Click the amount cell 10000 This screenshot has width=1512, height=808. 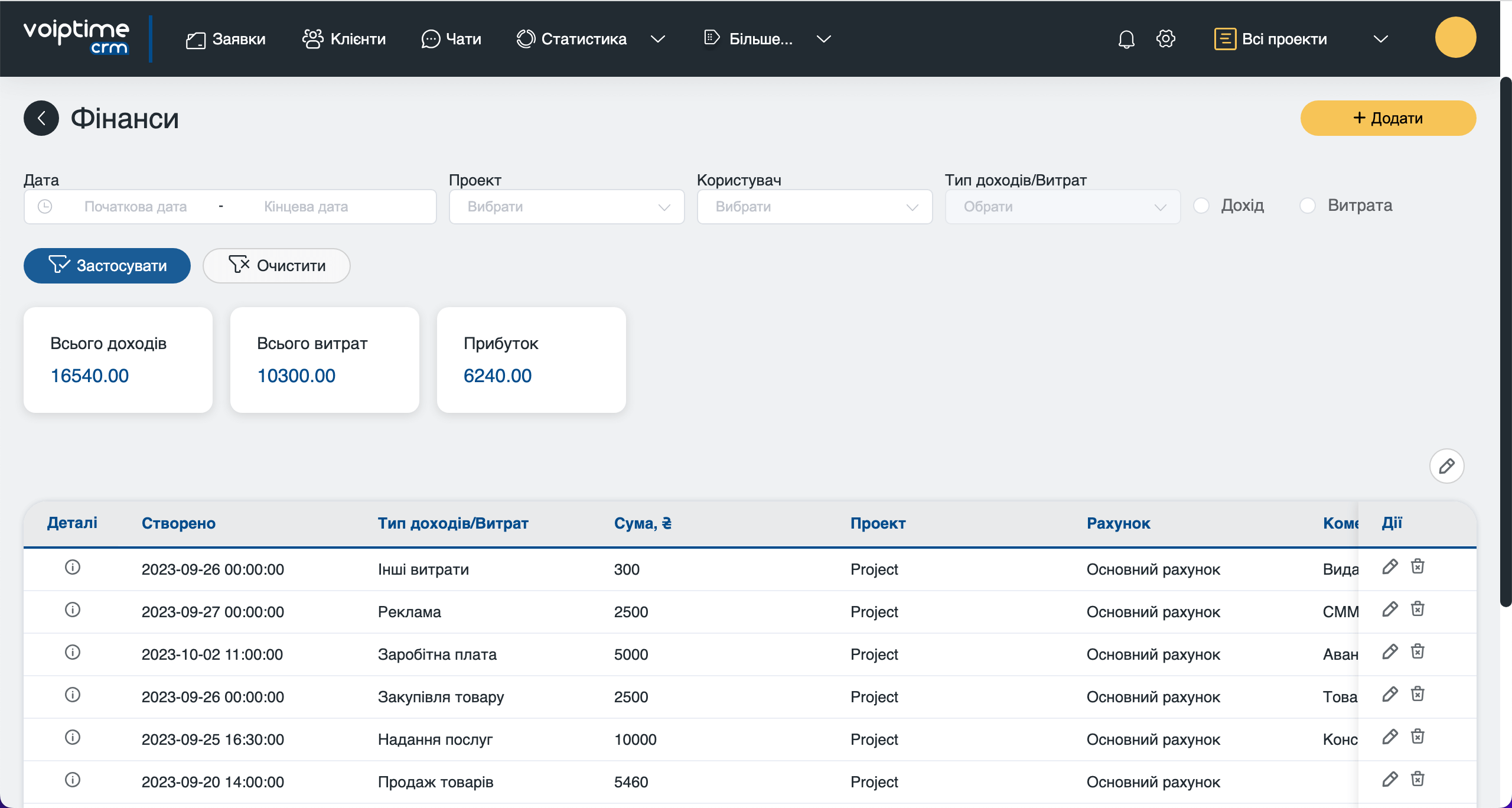pyautogui.click(x=636, y=739)
